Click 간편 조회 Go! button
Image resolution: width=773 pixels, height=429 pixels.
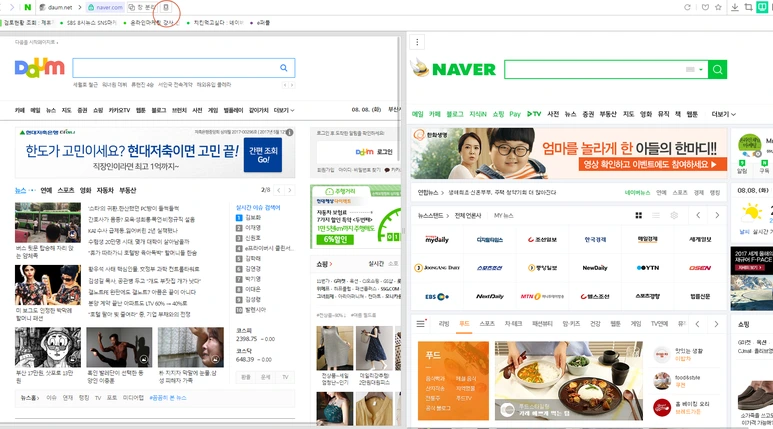pos(263,155)
